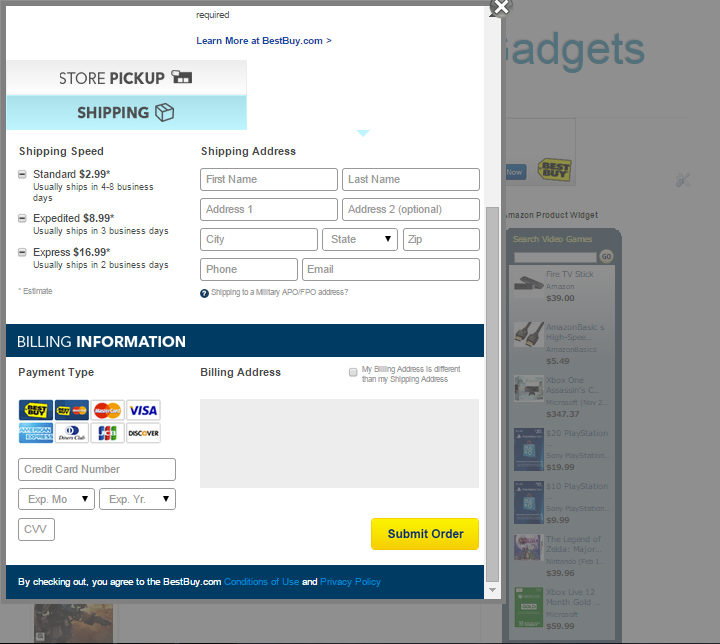The height and width of the screenshot is (644, 720).
Task: Switch to the Store Pickup tab
Action: click(x=126, y=77)
